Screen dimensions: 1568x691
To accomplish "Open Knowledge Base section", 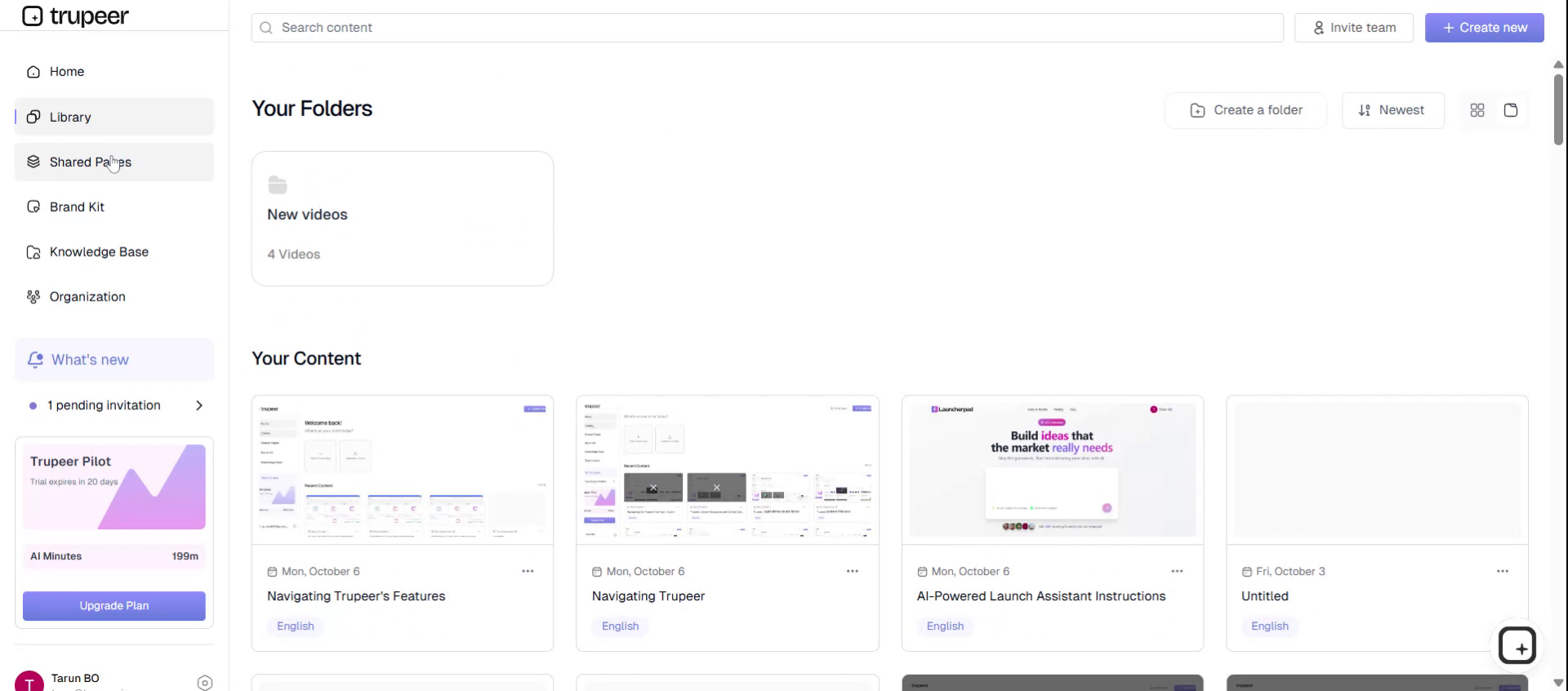I will click(x=114, y=252).
